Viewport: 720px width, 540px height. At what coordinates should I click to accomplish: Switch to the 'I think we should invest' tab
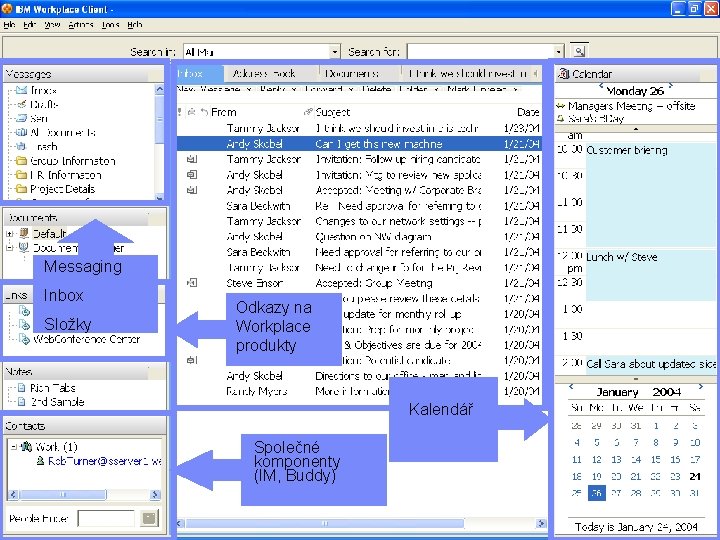point(467,73)
